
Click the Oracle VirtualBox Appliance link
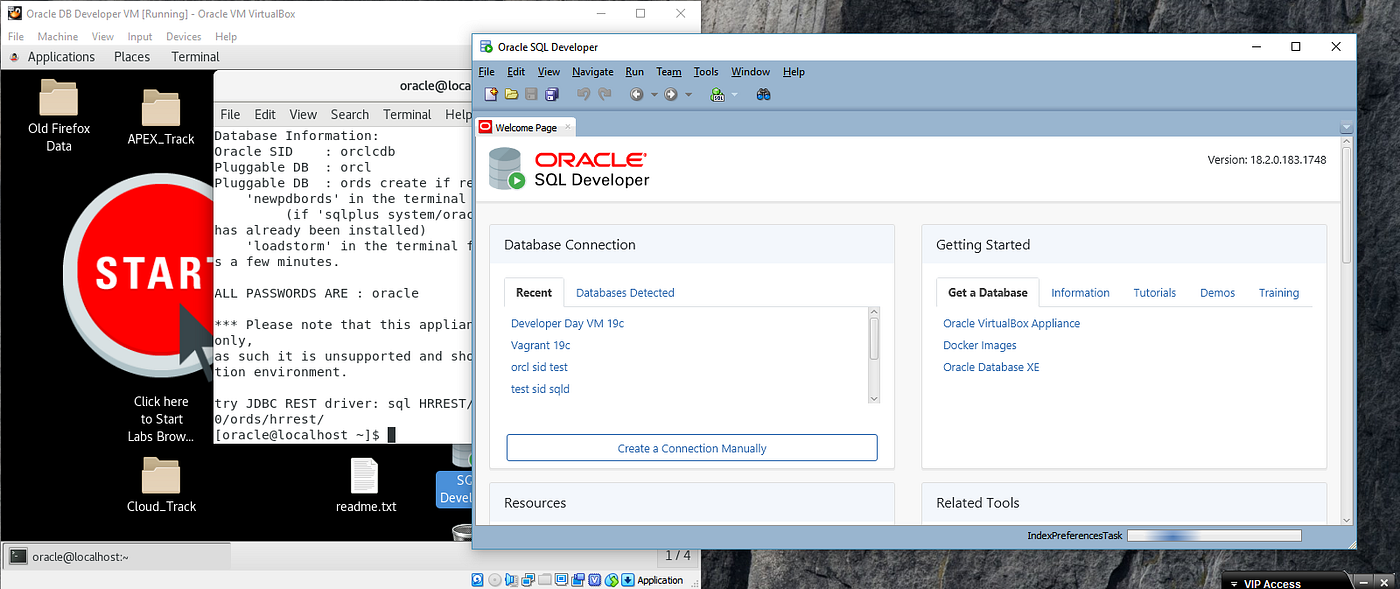pos(1011,323)
